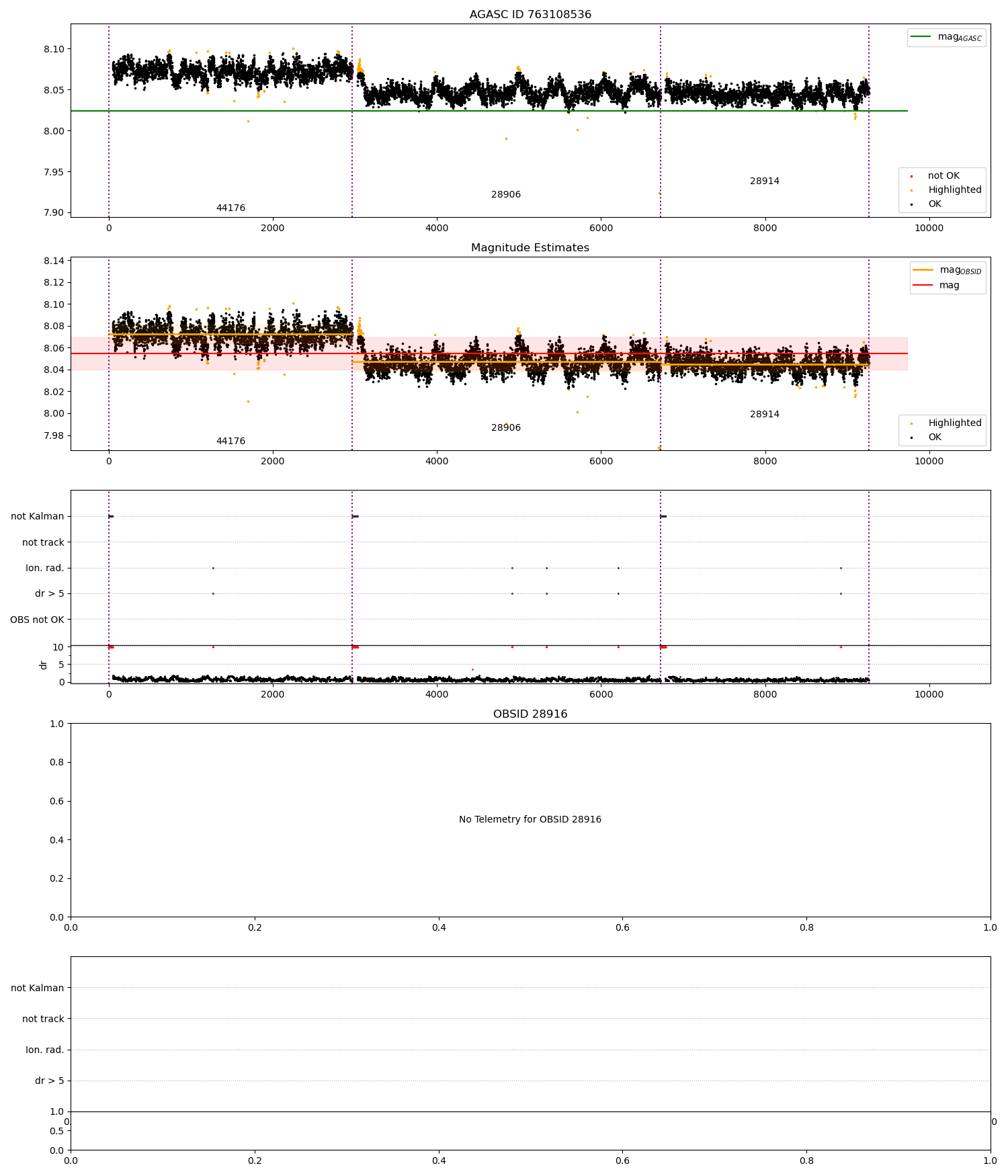The image size is (1008, 1176).
Task: Click the "44176" annotation in the AGASC ID plot
Action: click(230, 208)
